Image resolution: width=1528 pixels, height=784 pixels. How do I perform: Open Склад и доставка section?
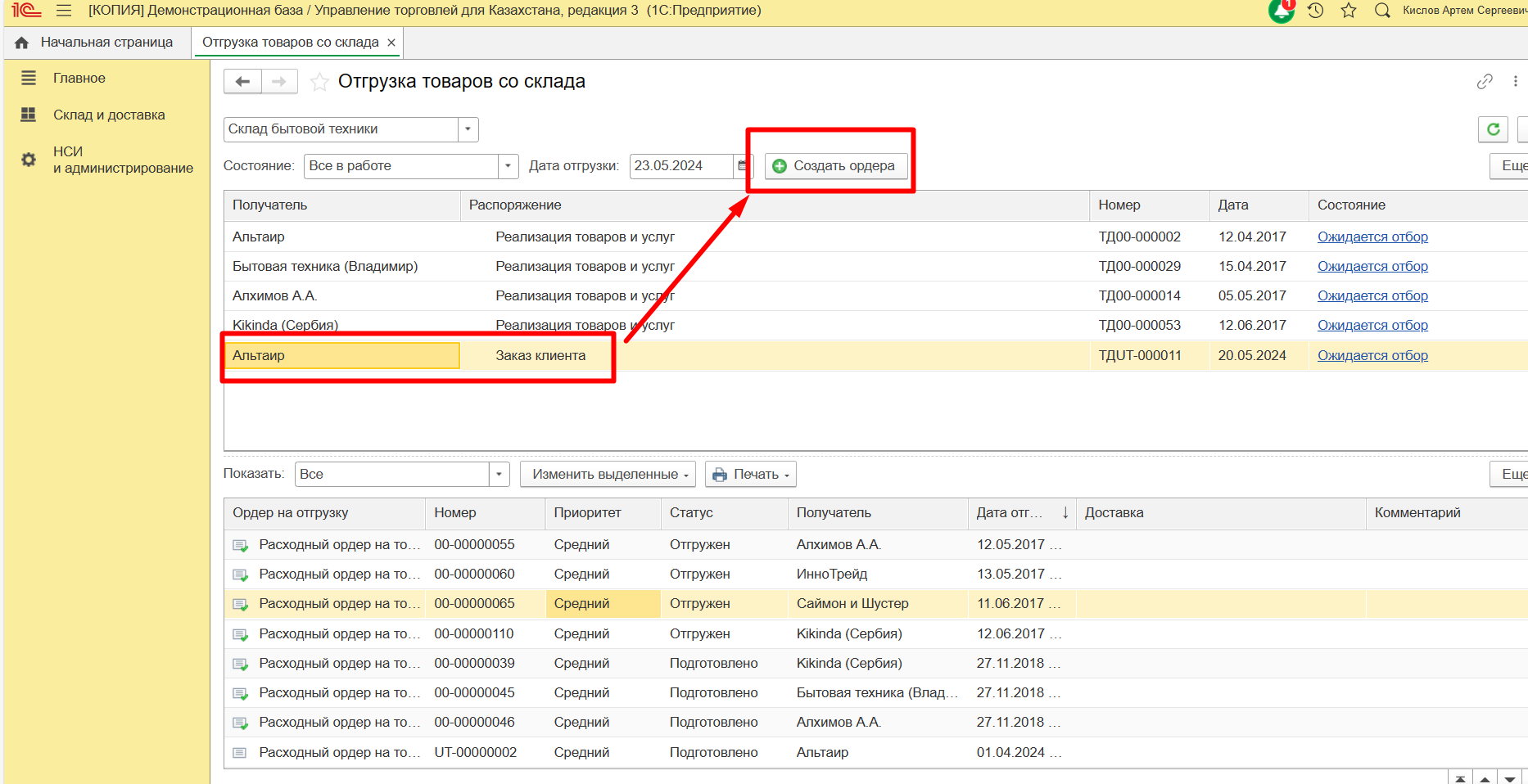(109, 115)
